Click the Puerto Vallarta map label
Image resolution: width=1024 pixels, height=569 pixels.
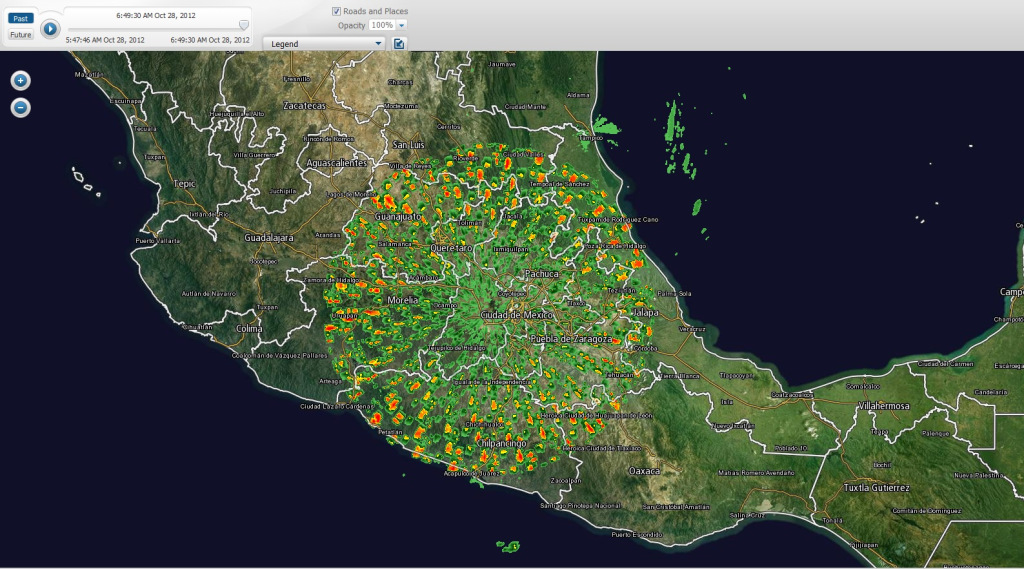click(157, 241)
